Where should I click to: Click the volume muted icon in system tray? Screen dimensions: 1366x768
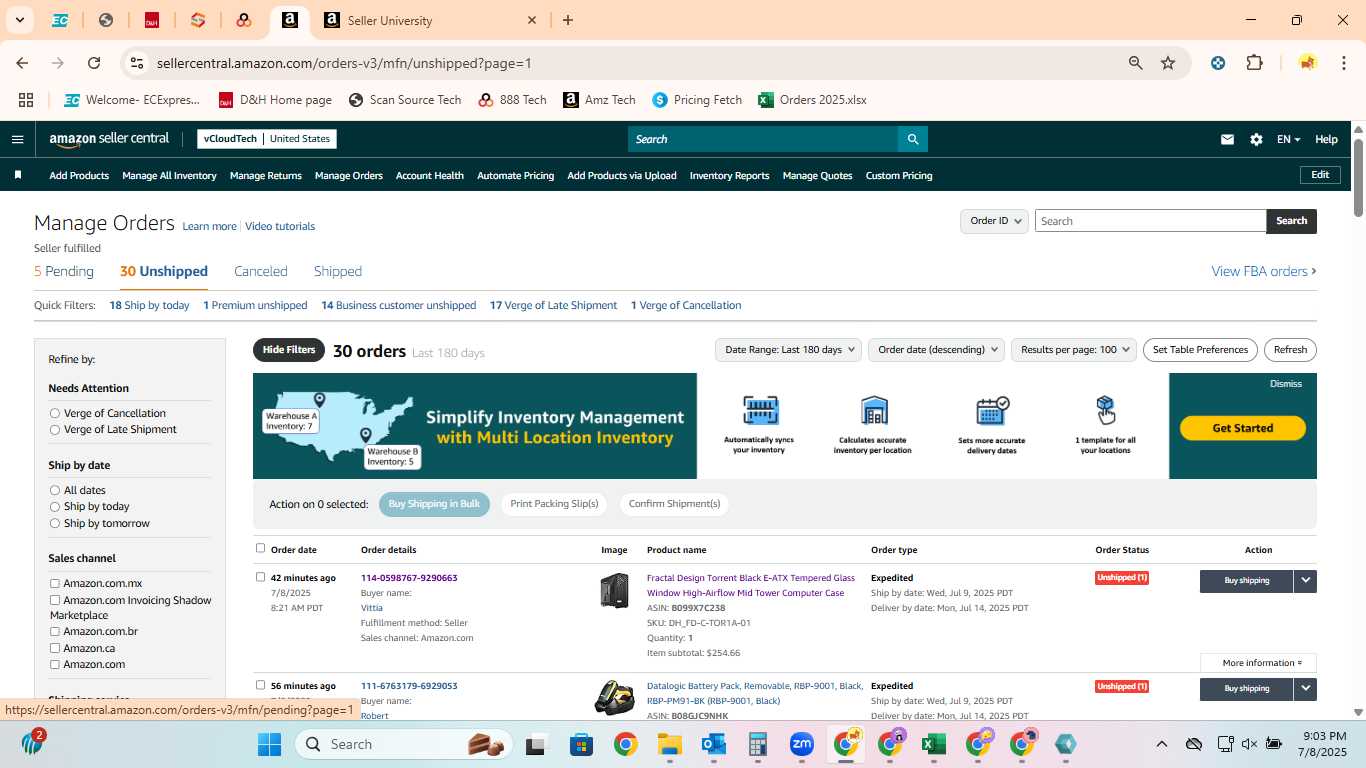(1249, 744)
